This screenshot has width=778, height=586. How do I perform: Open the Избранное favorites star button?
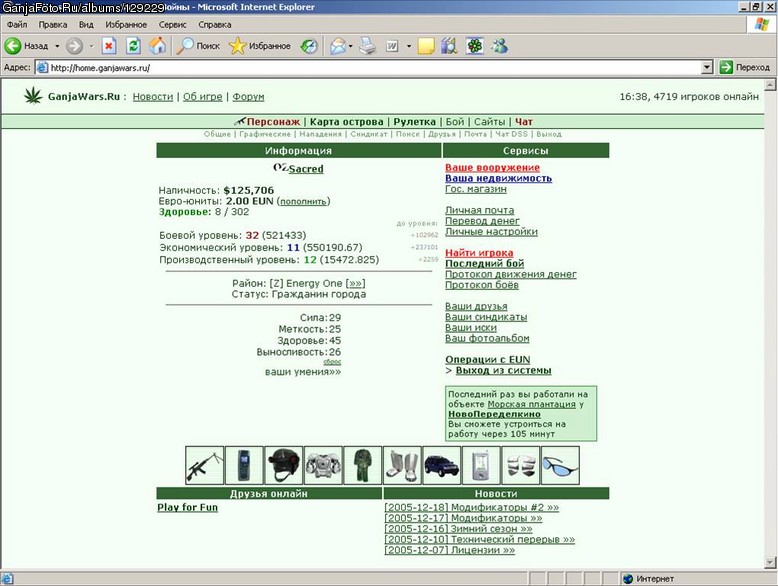click(x=259, y=46)
